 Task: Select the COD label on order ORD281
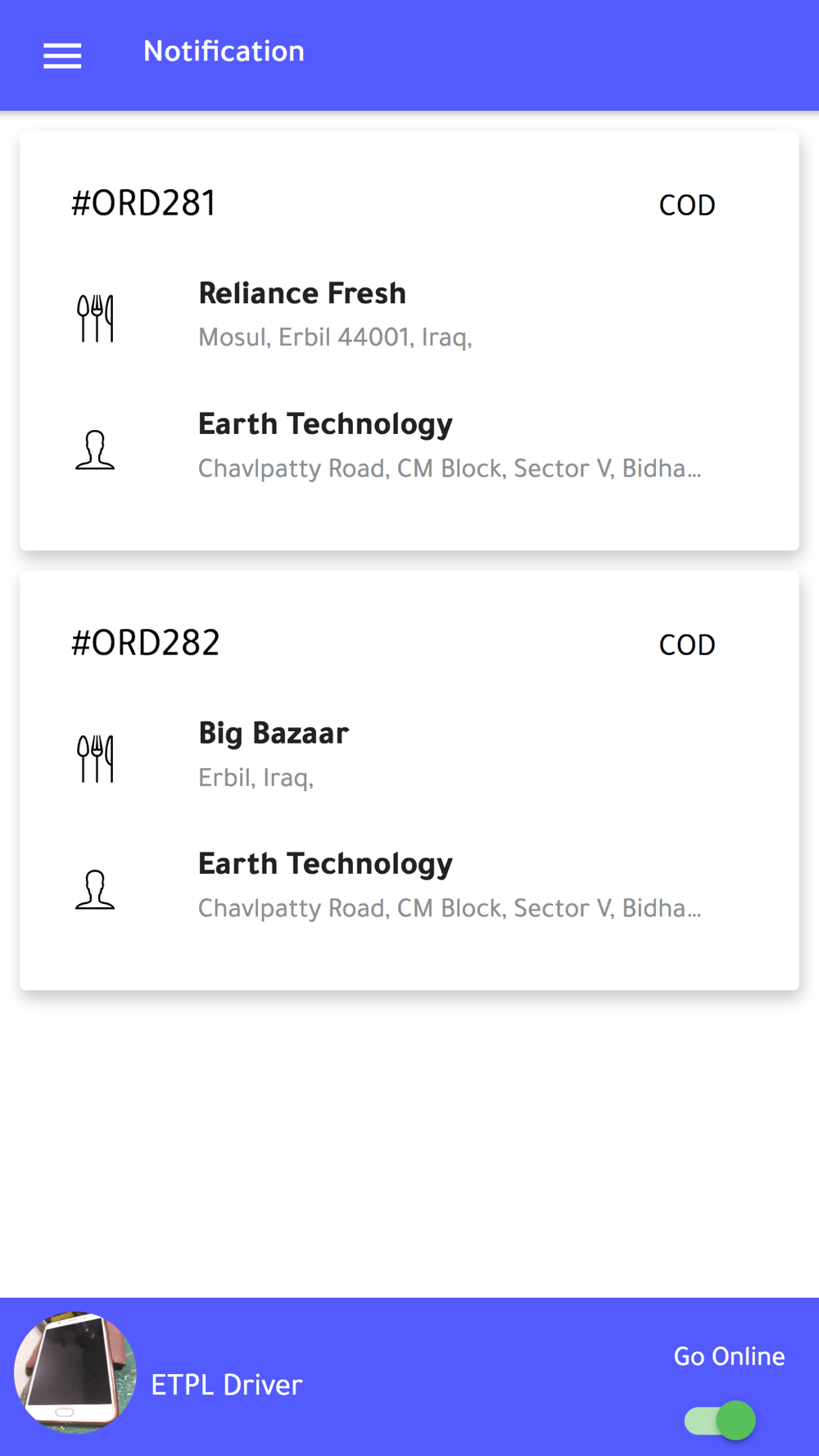[687, 206]
